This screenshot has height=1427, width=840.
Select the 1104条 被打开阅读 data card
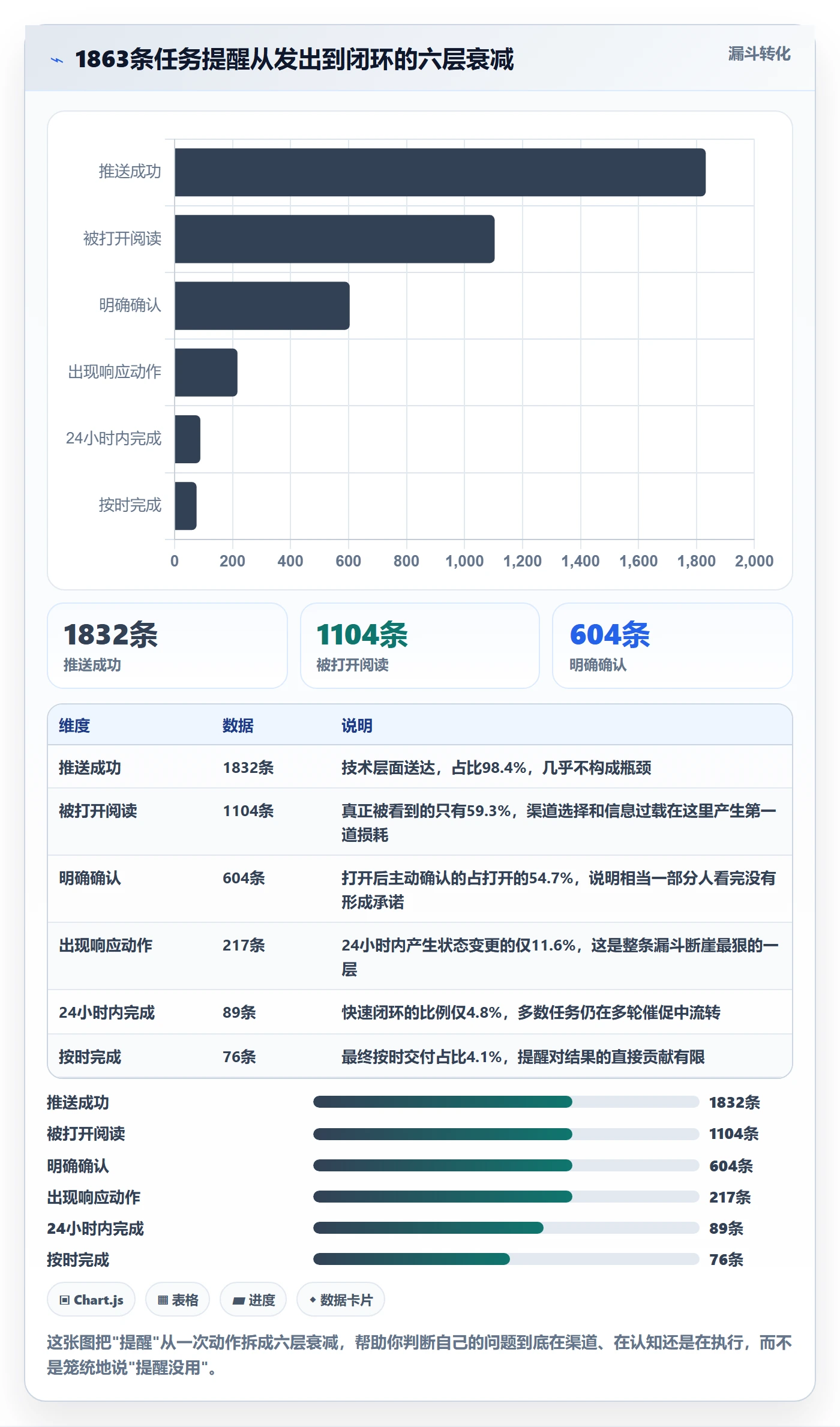[x=420, y=646]
